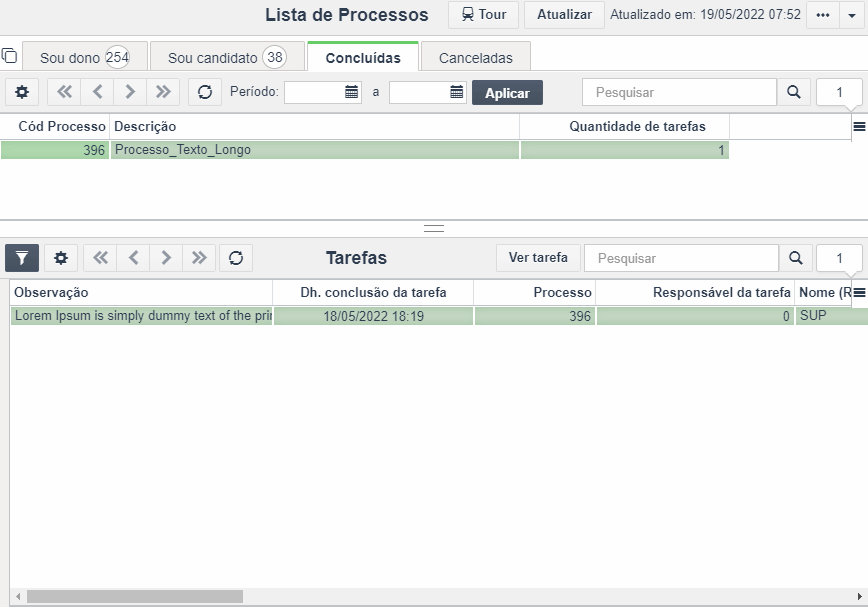The height and width of the screenshot is (607, 868).
Task: Open the start date calendar picker
Action: click(x=352, y=92)
